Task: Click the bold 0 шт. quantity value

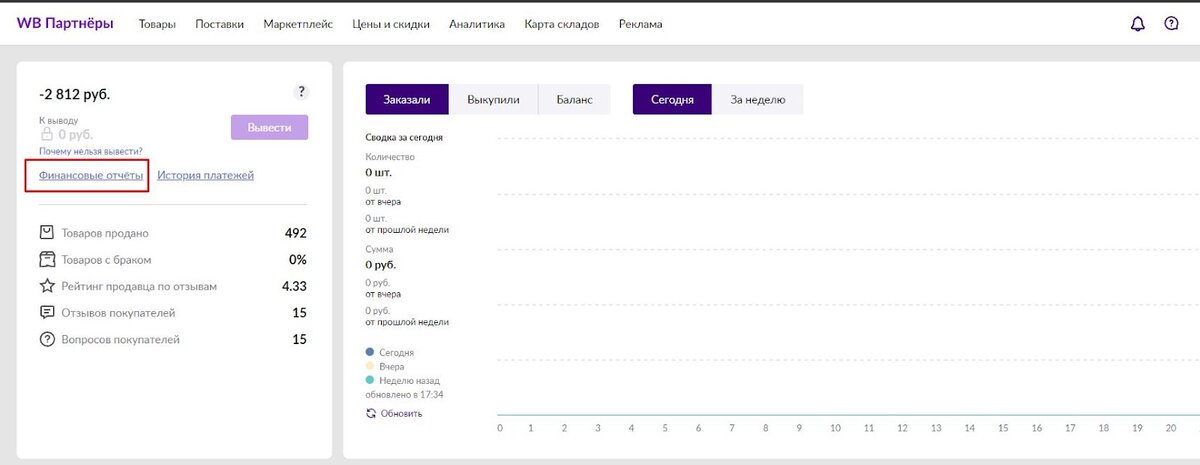Action: click(x=379, y=172)
